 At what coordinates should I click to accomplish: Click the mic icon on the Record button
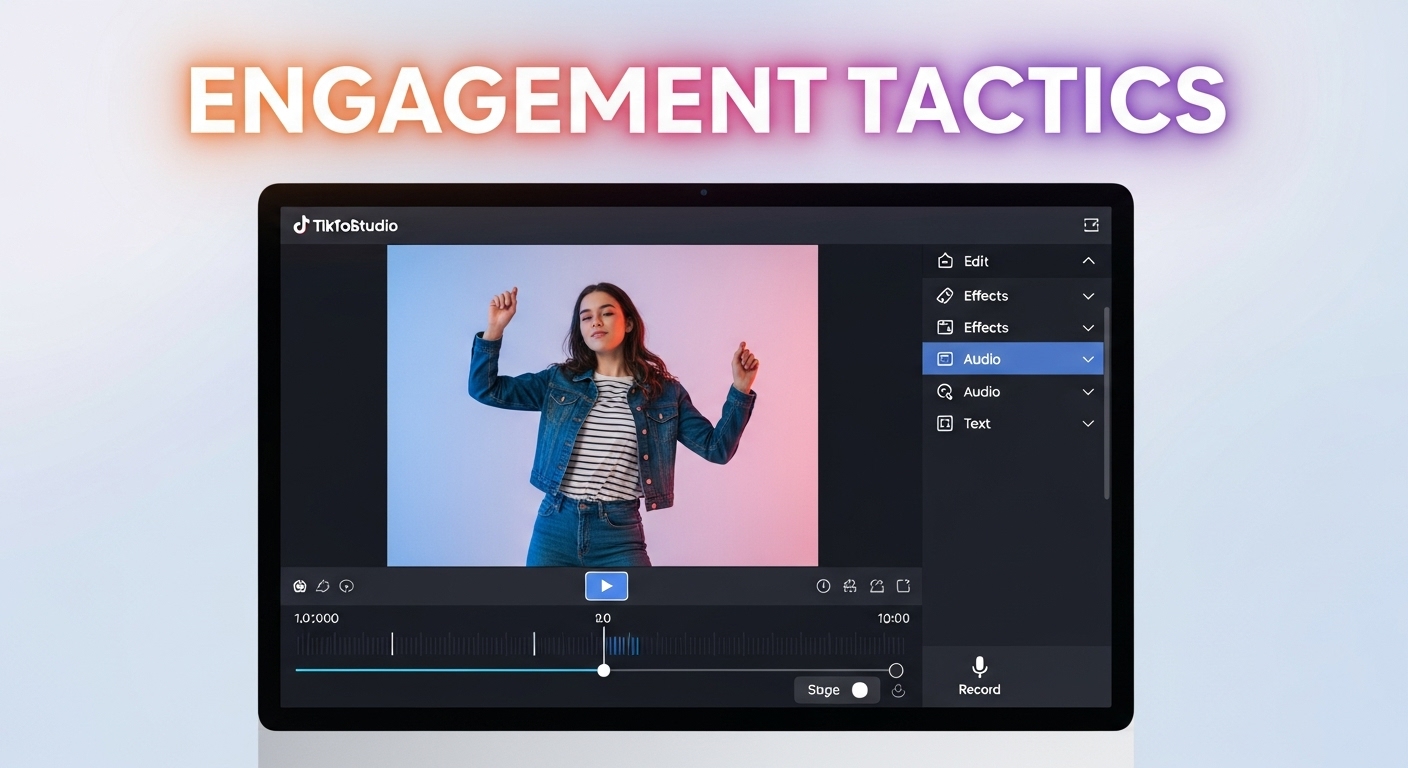point(979,666)
